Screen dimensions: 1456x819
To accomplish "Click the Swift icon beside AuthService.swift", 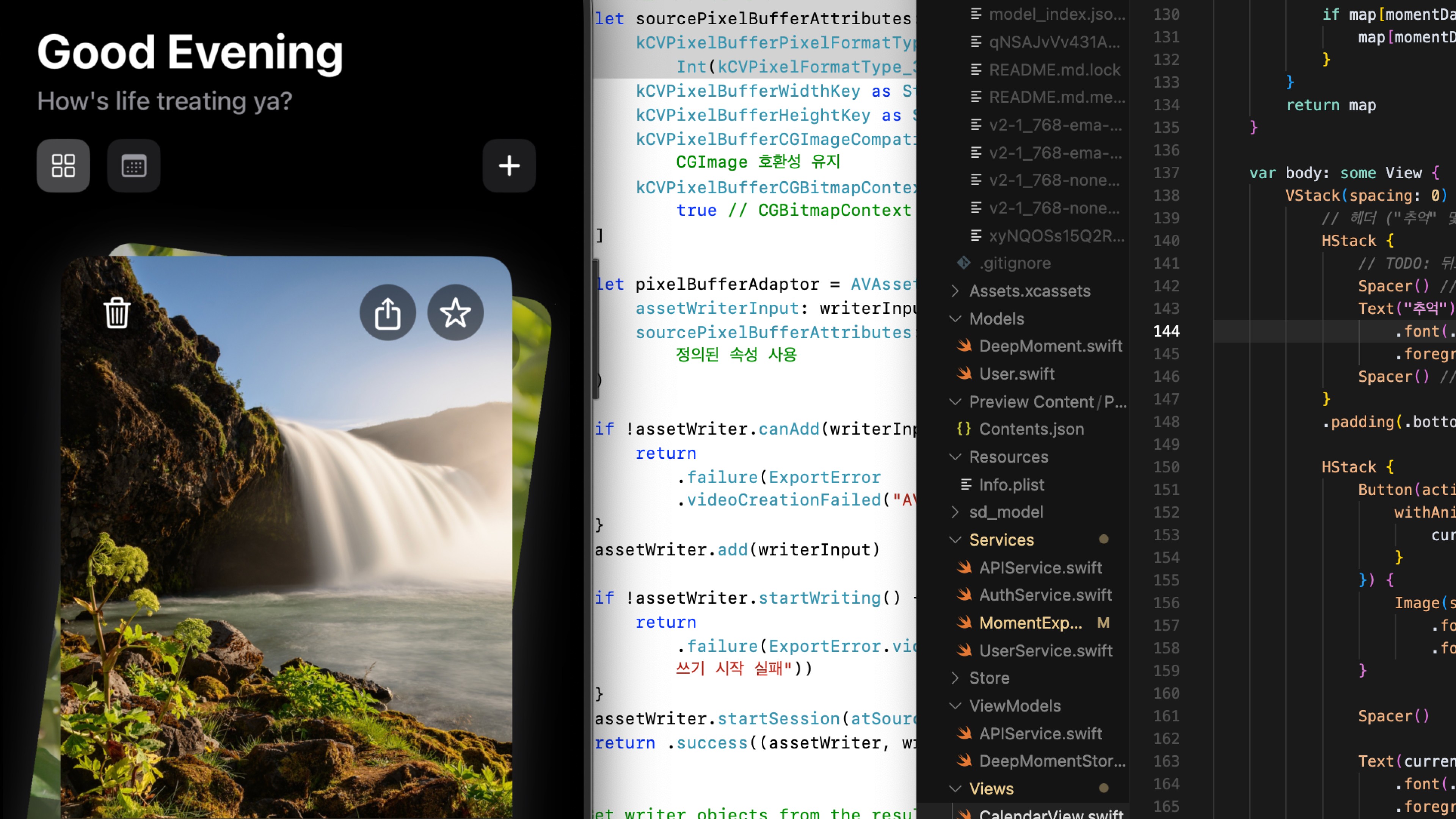I will tap(964, 595).
